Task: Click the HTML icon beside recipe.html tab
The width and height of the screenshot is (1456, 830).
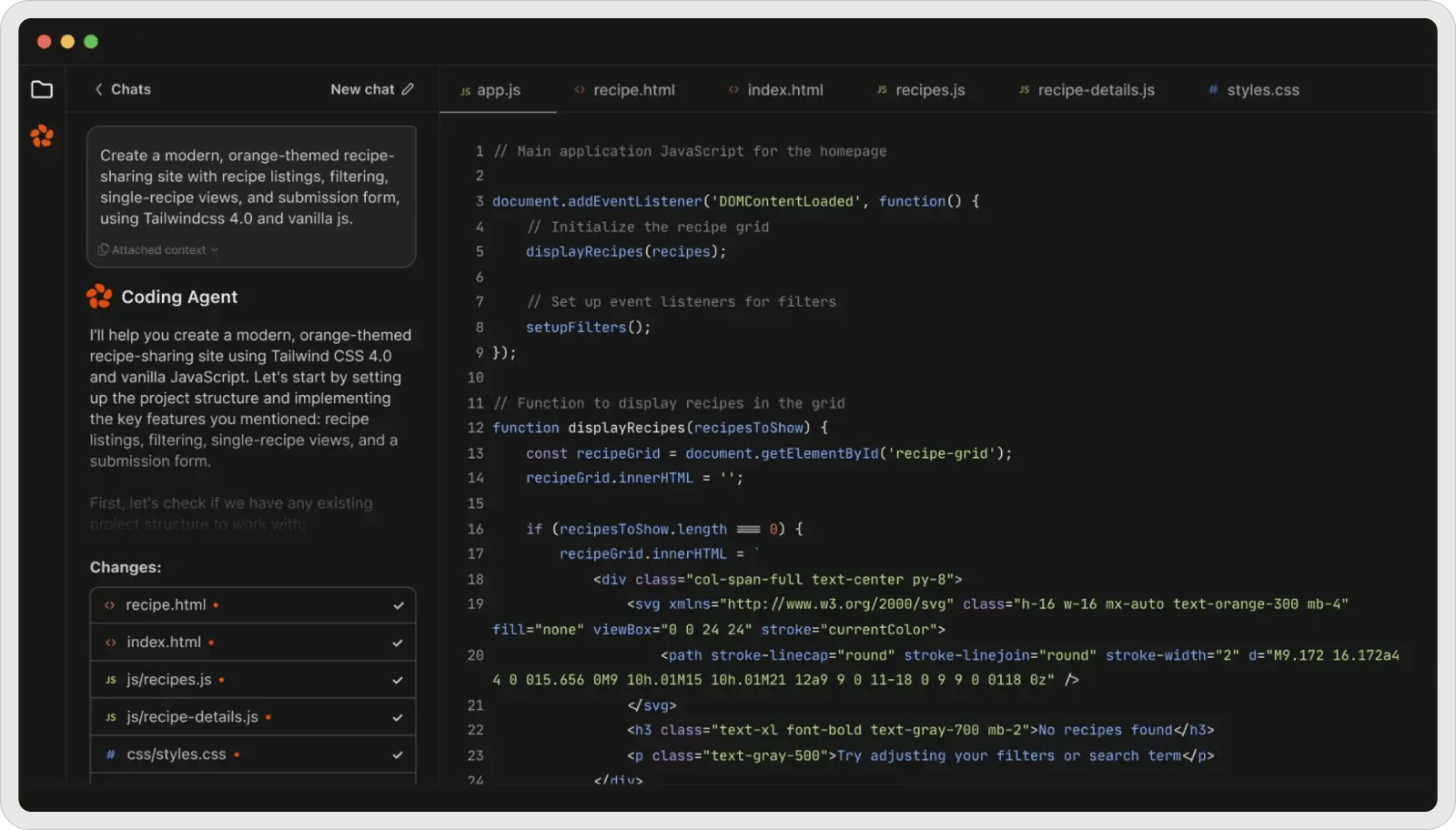Action: coord(580,90)
